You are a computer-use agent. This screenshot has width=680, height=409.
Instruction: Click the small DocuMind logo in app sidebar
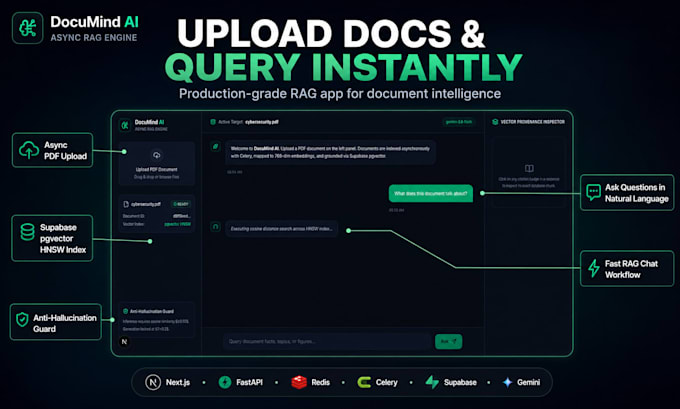point(125,125)
